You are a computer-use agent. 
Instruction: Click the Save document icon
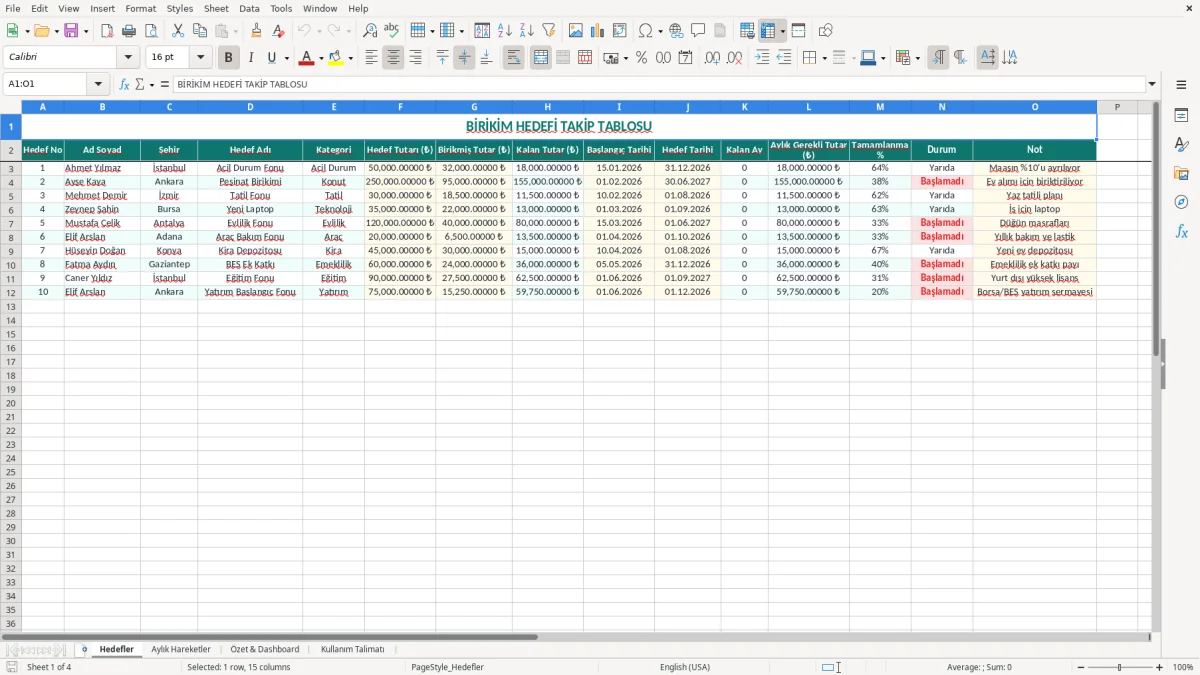click(71, 31)
